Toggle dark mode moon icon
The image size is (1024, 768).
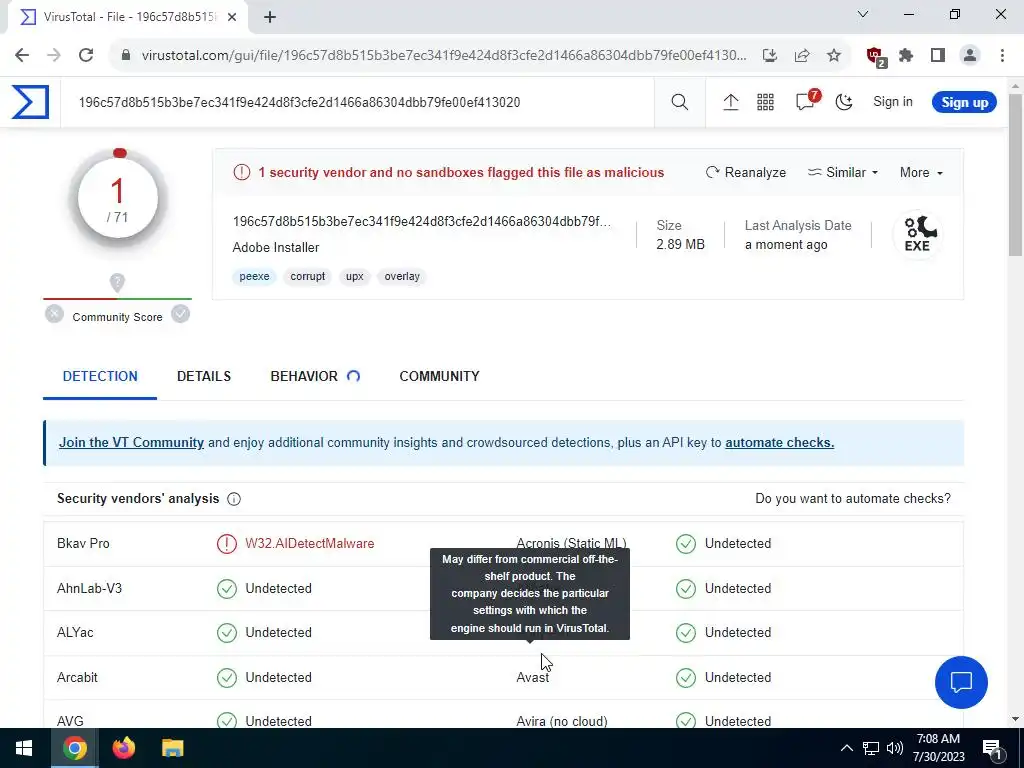(844, 102)
